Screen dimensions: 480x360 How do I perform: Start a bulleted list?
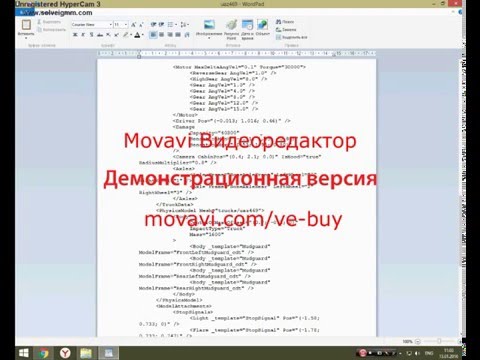tap(170, 25)
